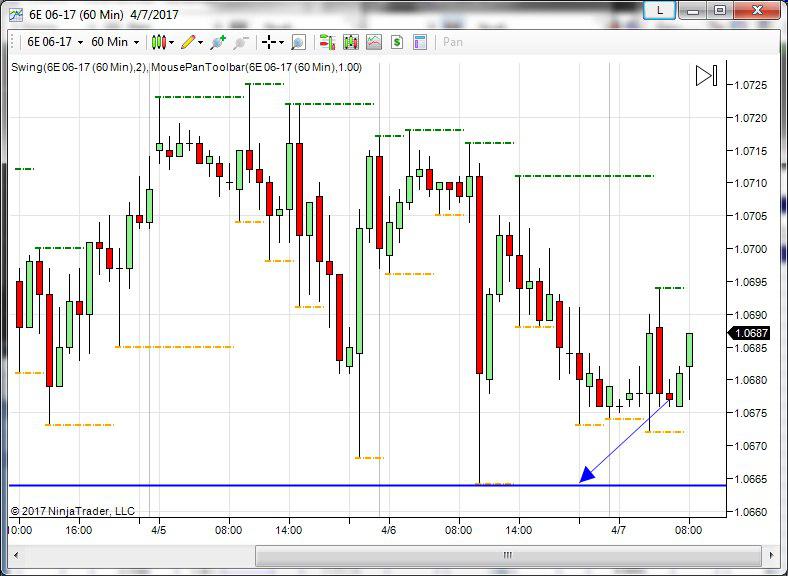
Task: Click the 1.0660 price axis label
Action: coord(751,512)
